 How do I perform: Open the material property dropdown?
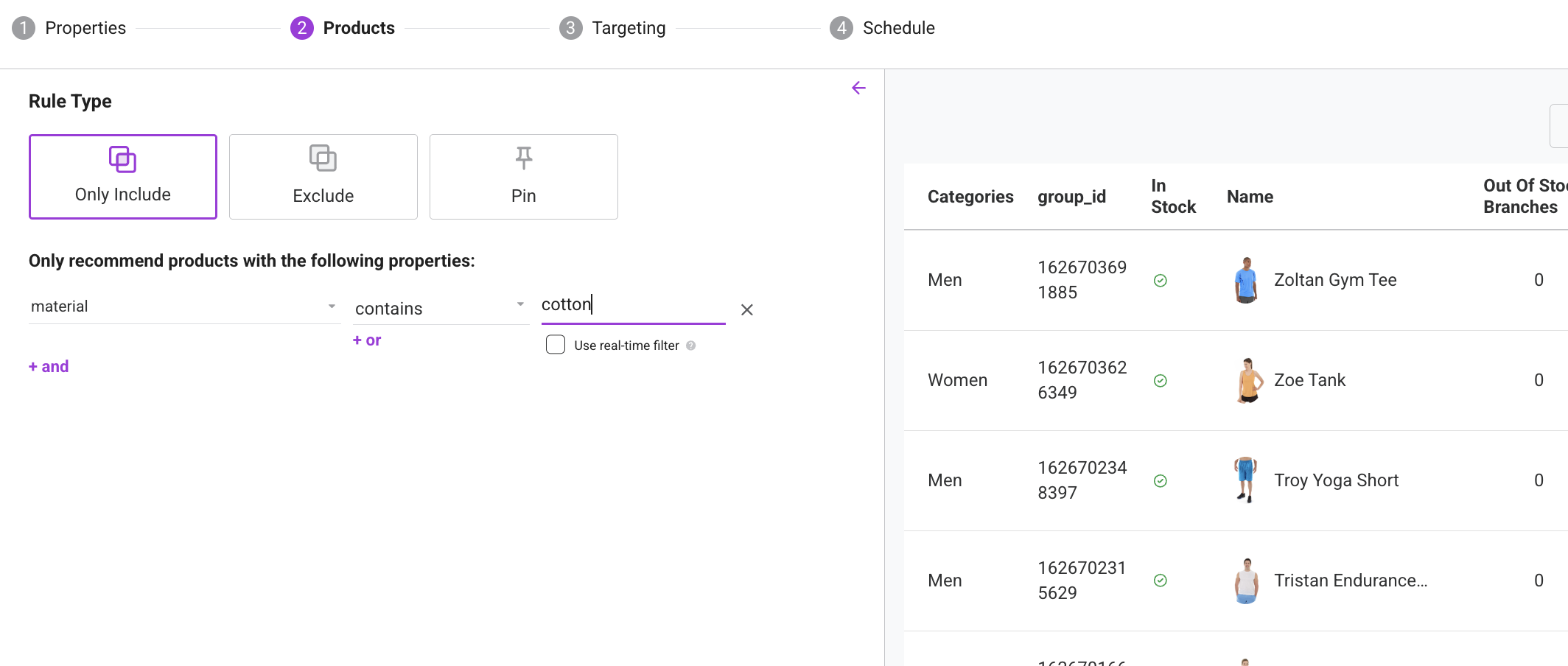[x=184, y=306]
